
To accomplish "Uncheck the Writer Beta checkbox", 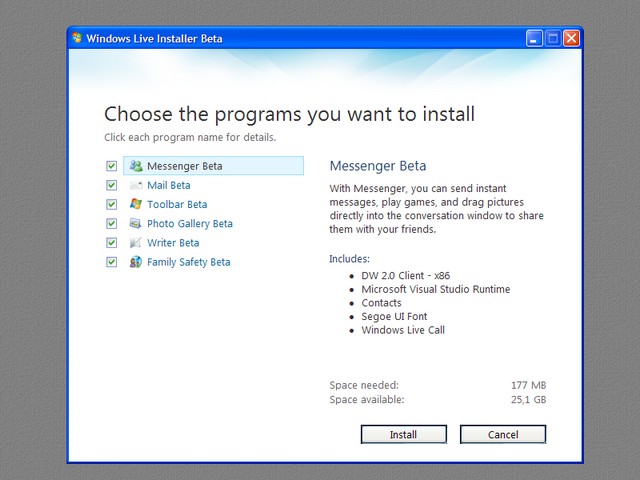I will 111,242.
